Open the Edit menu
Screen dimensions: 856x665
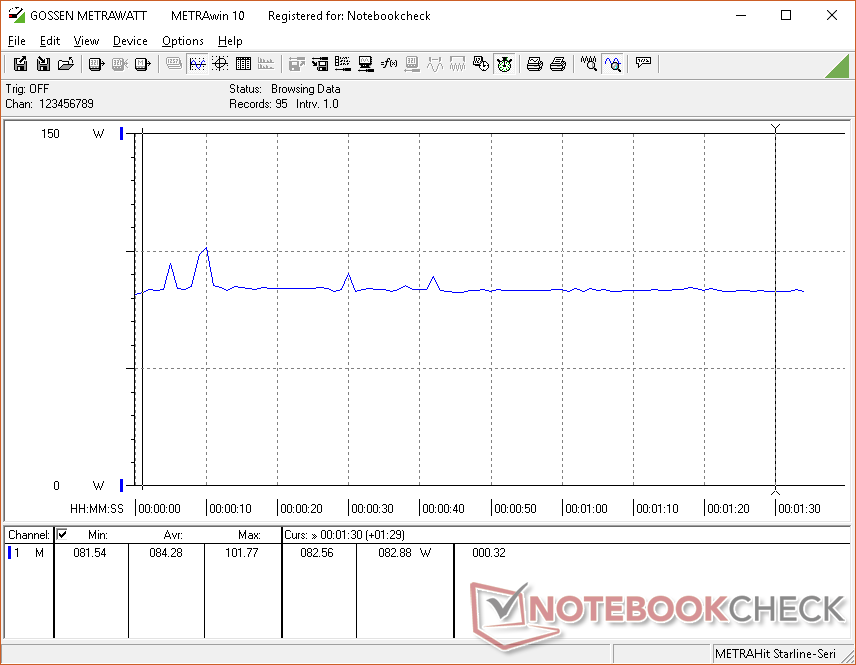(x=50, y=41)
